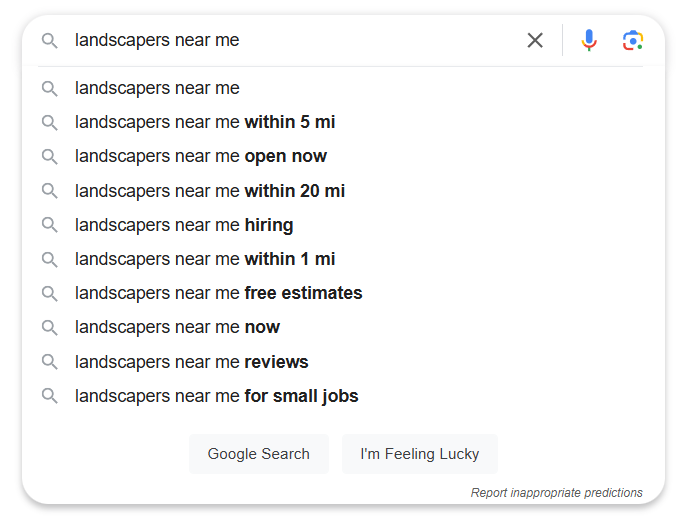Click magnifier icon beside 'within 5 mi' suggestion
Viewport: 689px width, 516px height.
click(x=50, y=123)
